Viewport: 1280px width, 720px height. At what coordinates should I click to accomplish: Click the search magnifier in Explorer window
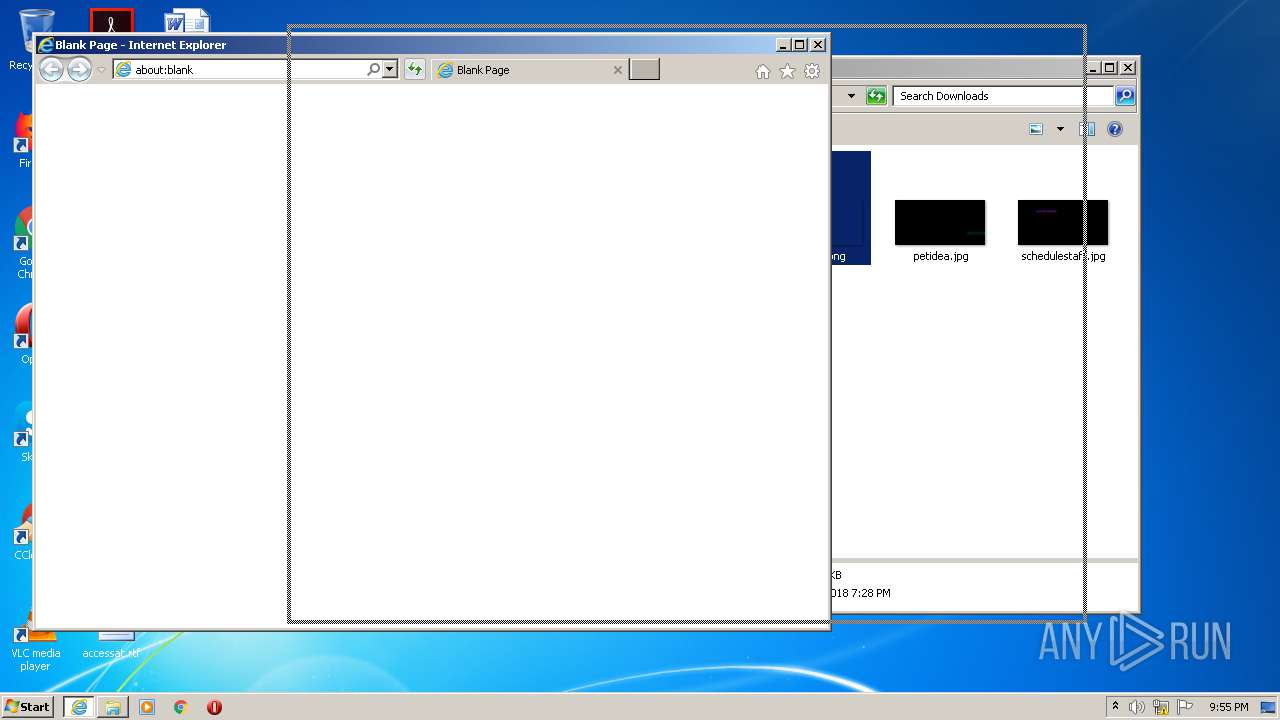[1125, 96]
